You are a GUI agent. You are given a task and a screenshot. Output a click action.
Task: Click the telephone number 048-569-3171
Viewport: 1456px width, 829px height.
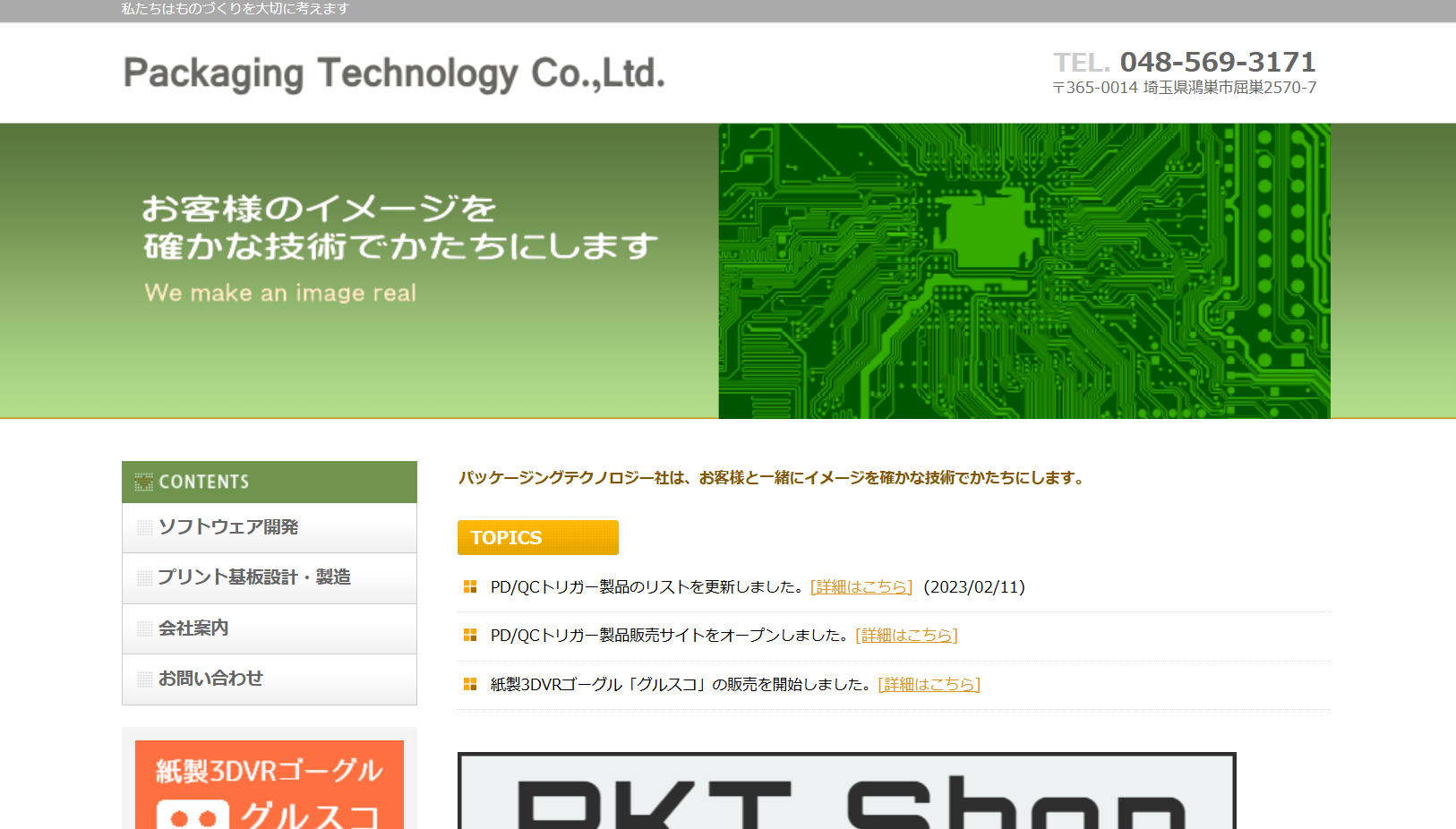click(1217, 62)
